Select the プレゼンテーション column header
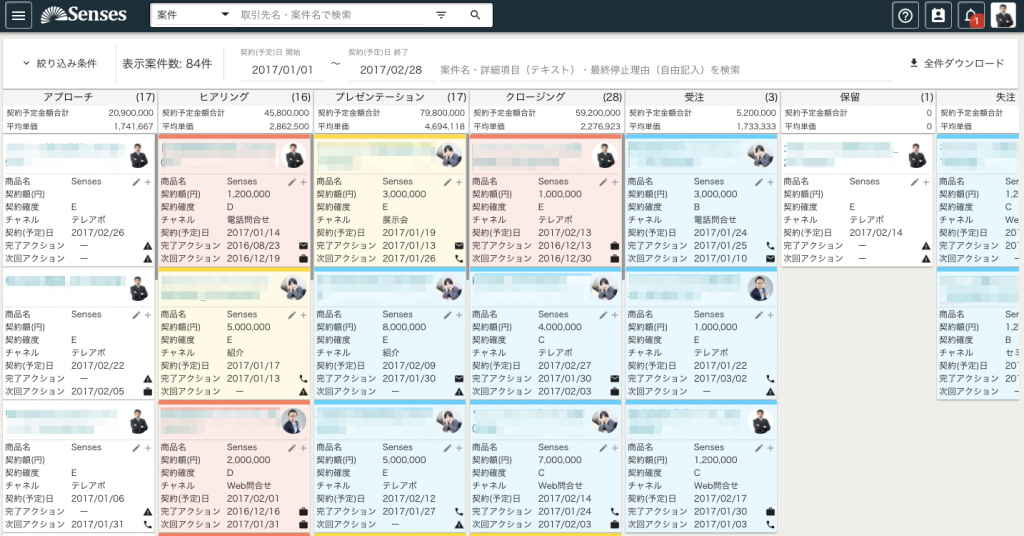The height and width of the screenshot is (536, 1024). click(391, 97)
